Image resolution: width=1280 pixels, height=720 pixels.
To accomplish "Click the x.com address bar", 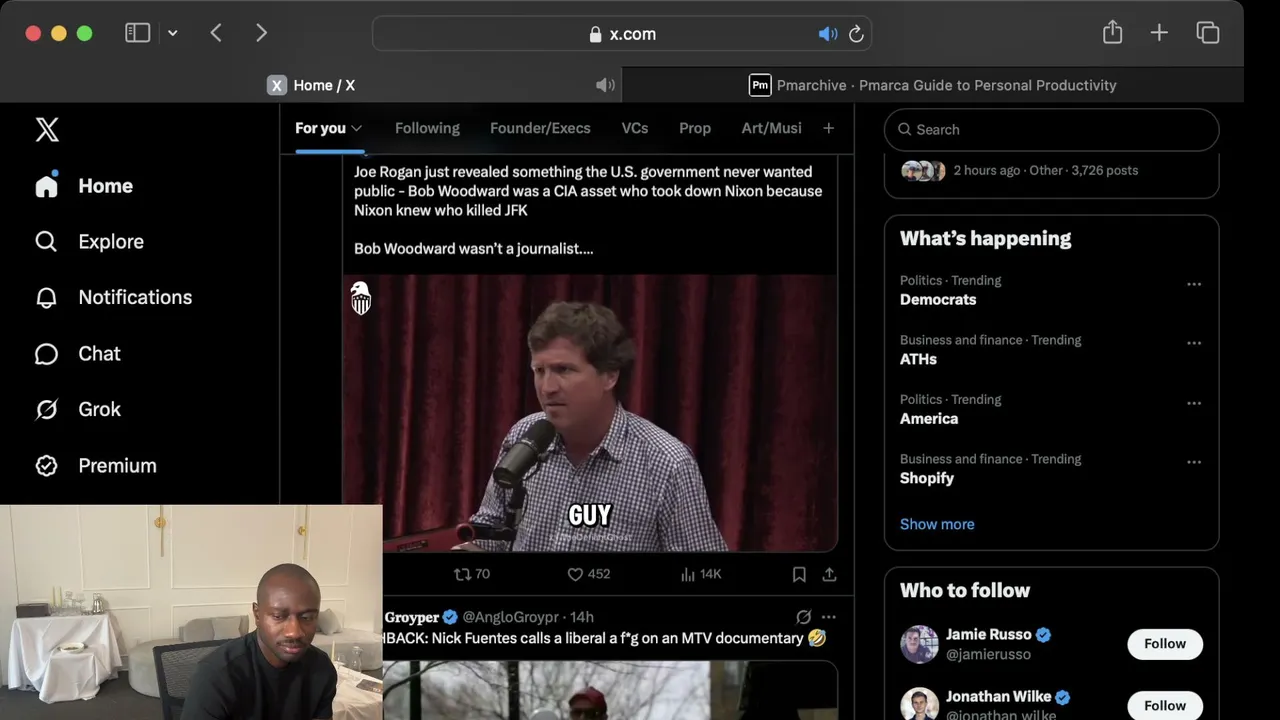I will [622, 34].
